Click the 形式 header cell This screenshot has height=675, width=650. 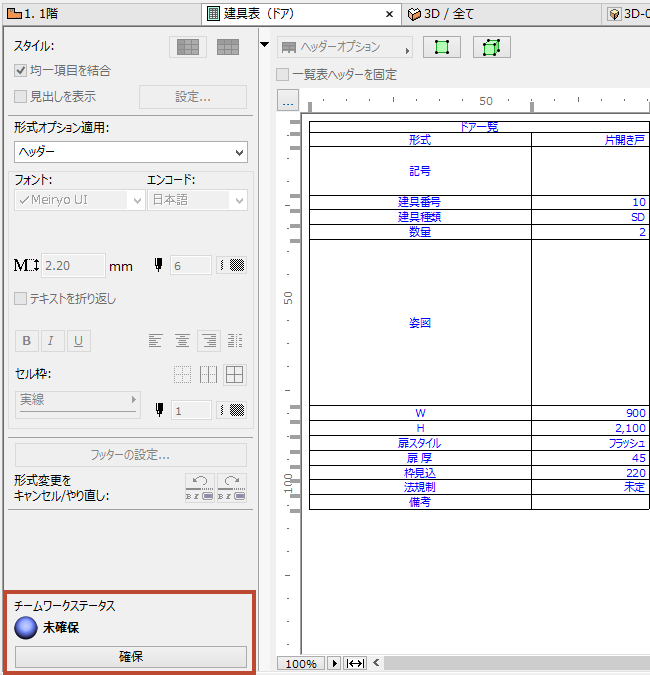point(420,139)
